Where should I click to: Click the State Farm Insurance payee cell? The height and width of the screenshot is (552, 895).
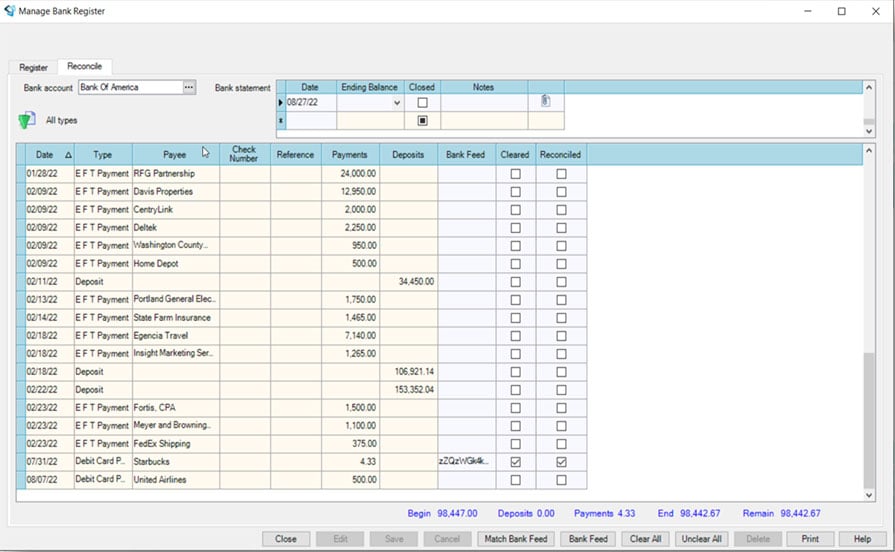[176, 317]
